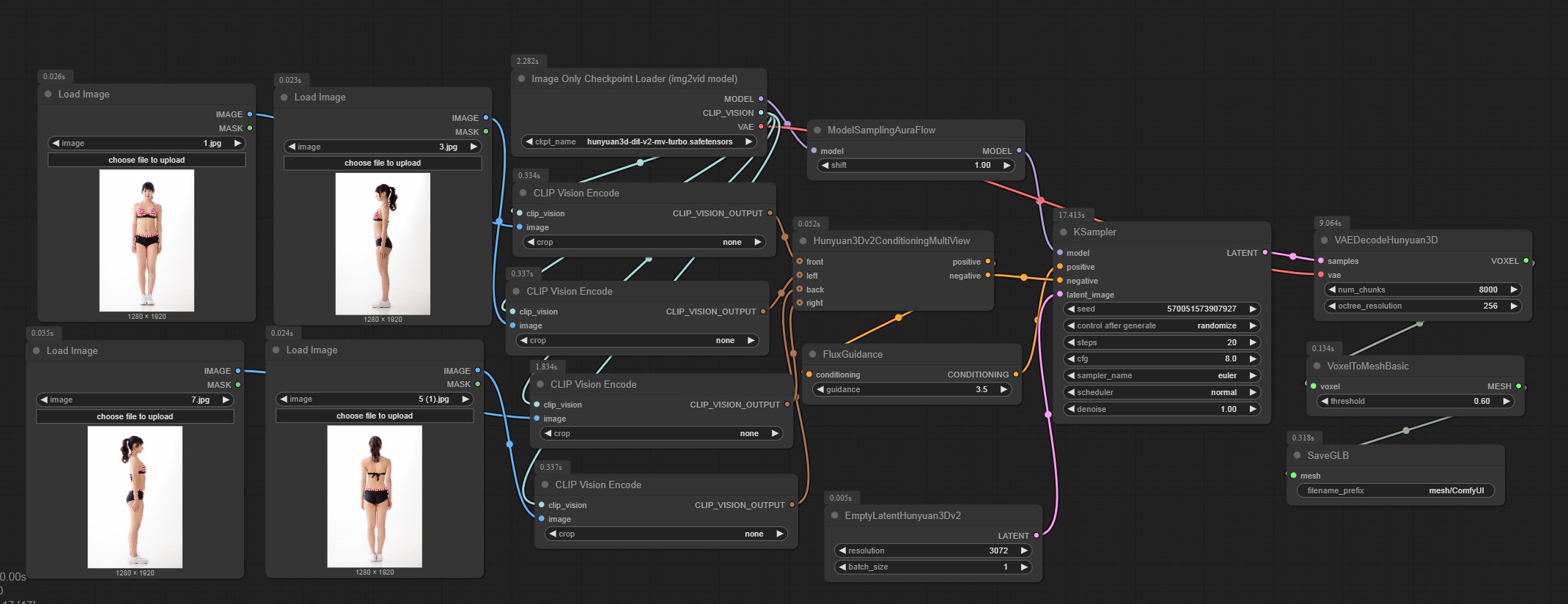Image resolution: width=1568 pixels, height=604 pixels.
Task: Click the VOXEL output socket on VAEDecodeHunyuan3D
Action: pos(1526,261)
